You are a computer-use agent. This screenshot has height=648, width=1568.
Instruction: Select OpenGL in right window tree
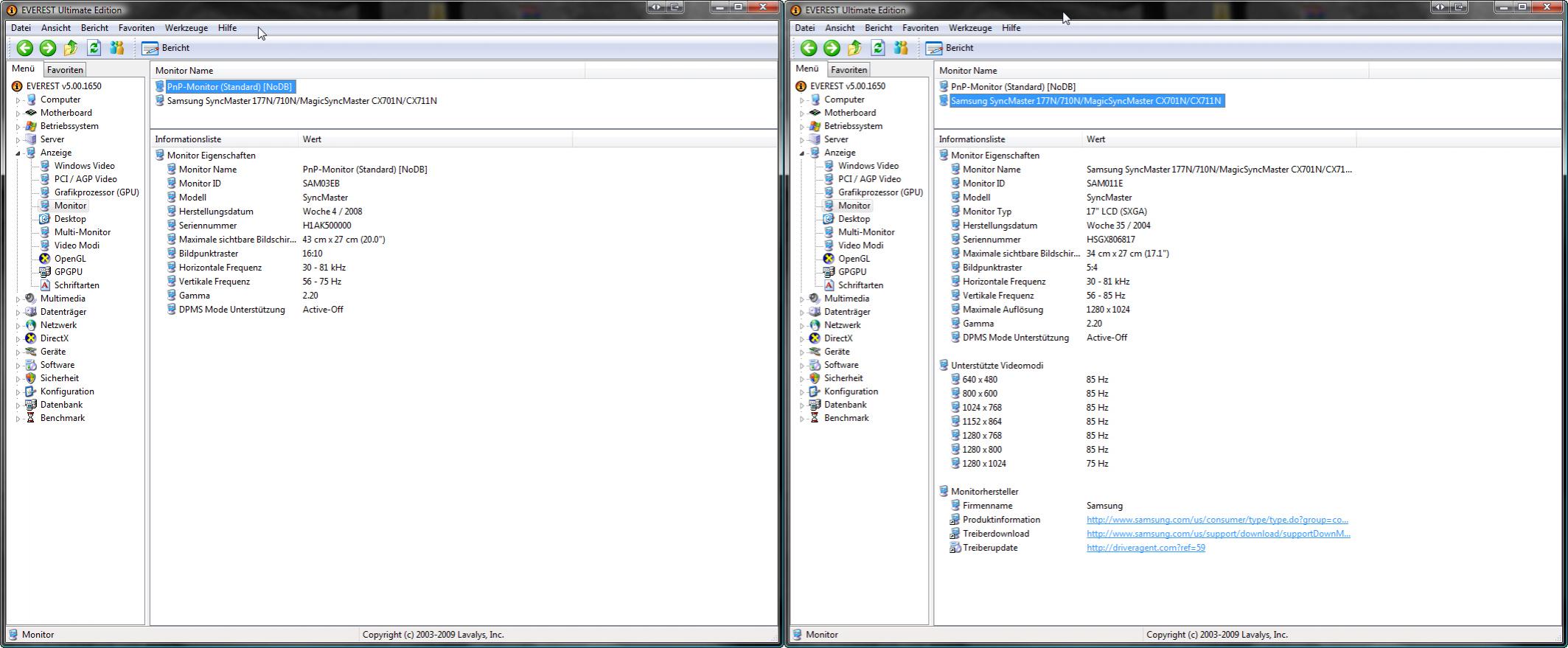tap(854, 259)
